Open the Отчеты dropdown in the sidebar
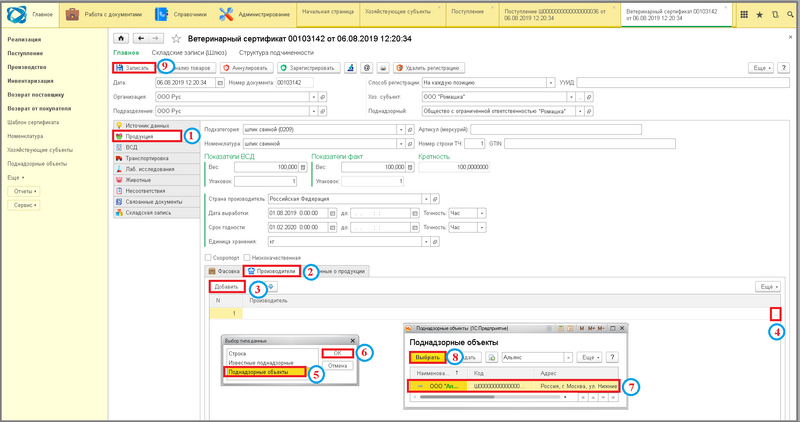 point(23,191)
